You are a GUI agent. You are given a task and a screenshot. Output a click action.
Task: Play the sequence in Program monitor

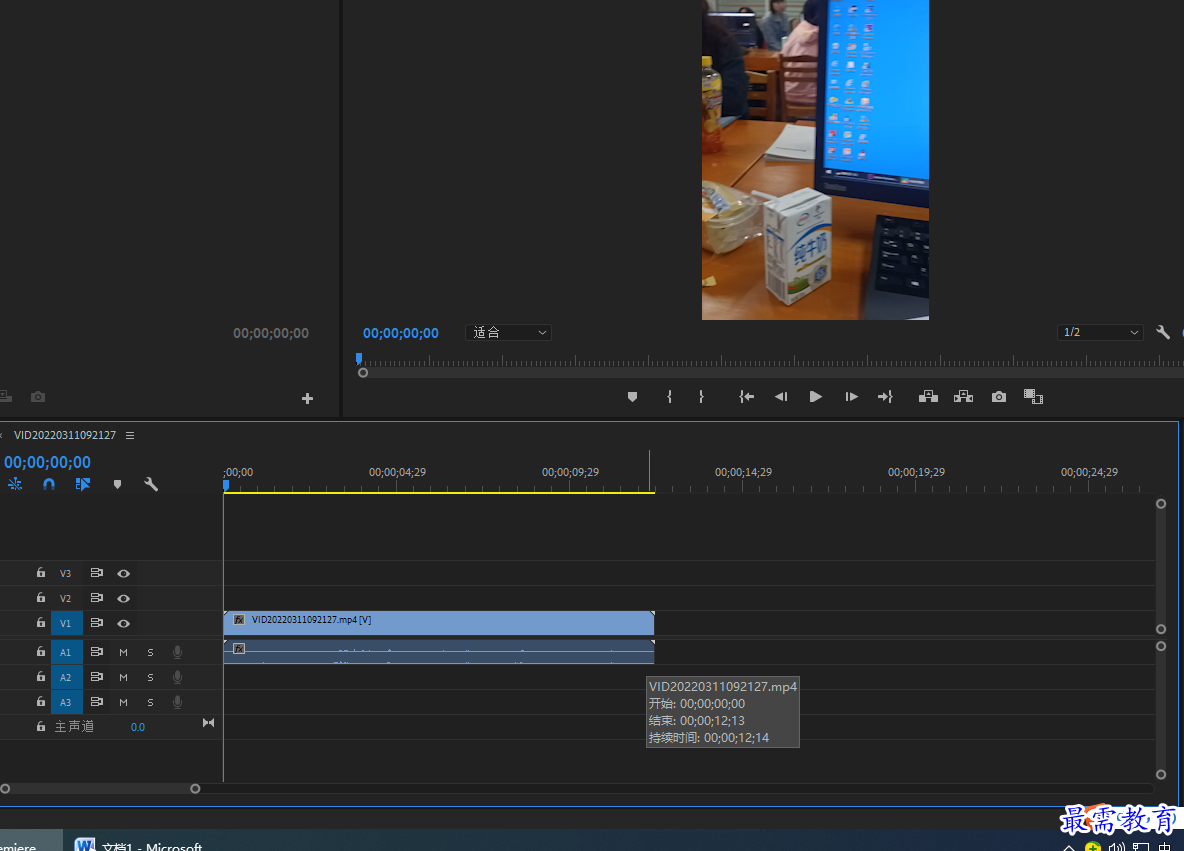pyautogui.click(x=816, y=396)
